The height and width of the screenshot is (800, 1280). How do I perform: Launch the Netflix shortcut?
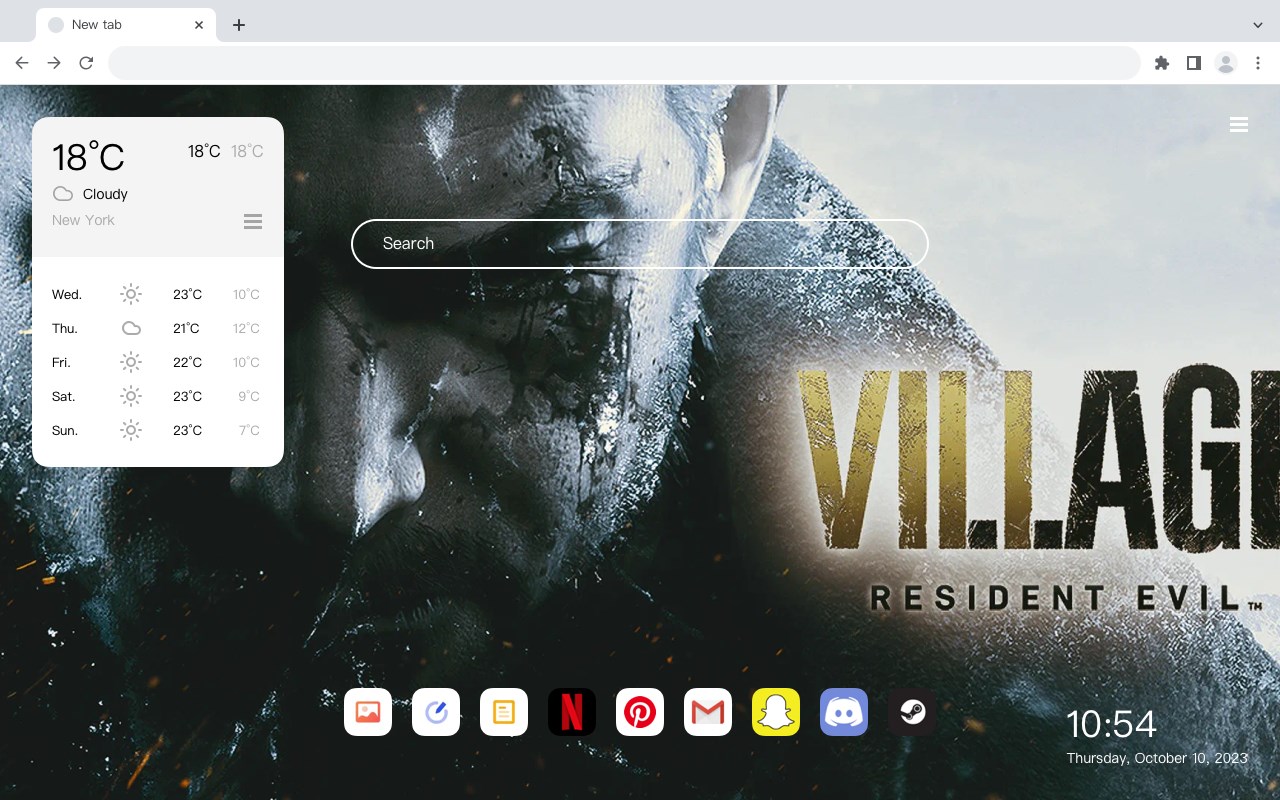[x=572, y=712]
